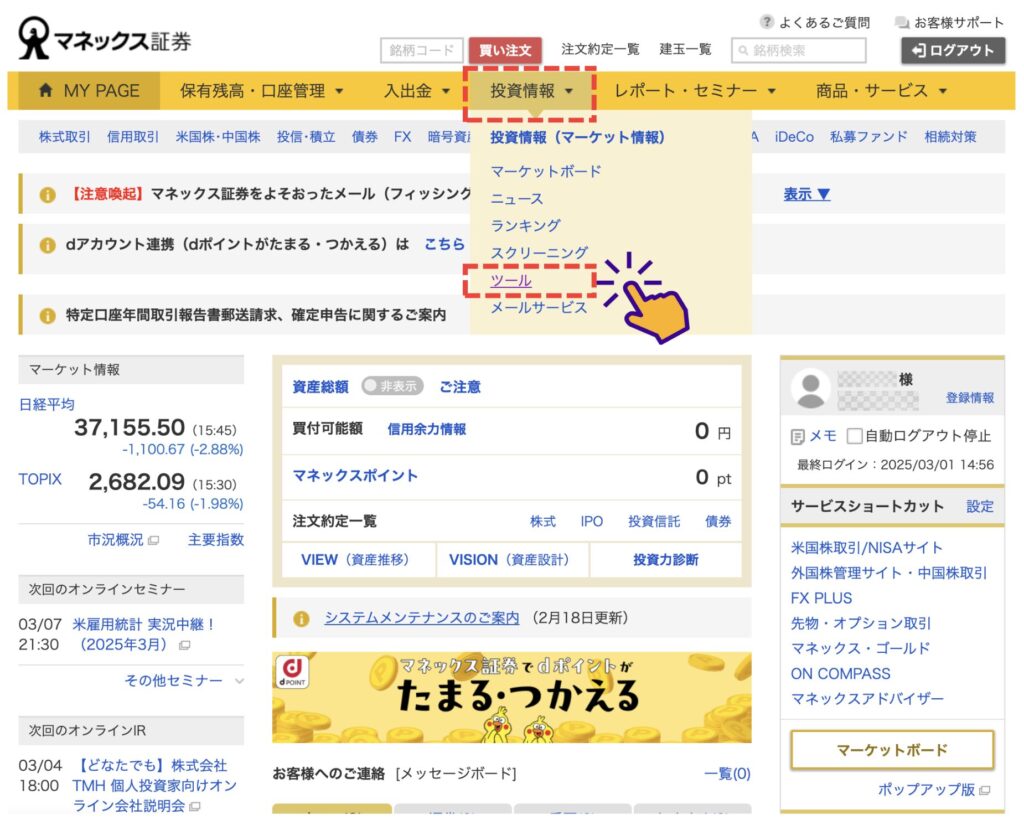The height and width of the screenshot is (825, 1024).
Task: Open 設定 for サービスショートカット
Action: point(980,506)
